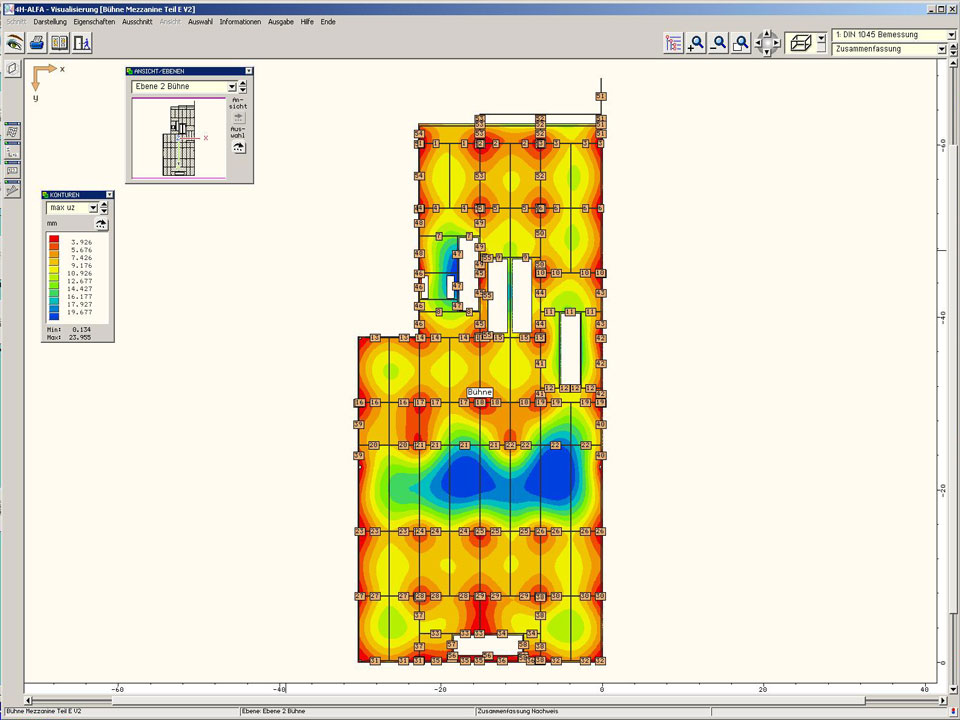Open the legend list settings icon
Screen dimensions: 960x720
pyautogui.click(x=673, y=43)
